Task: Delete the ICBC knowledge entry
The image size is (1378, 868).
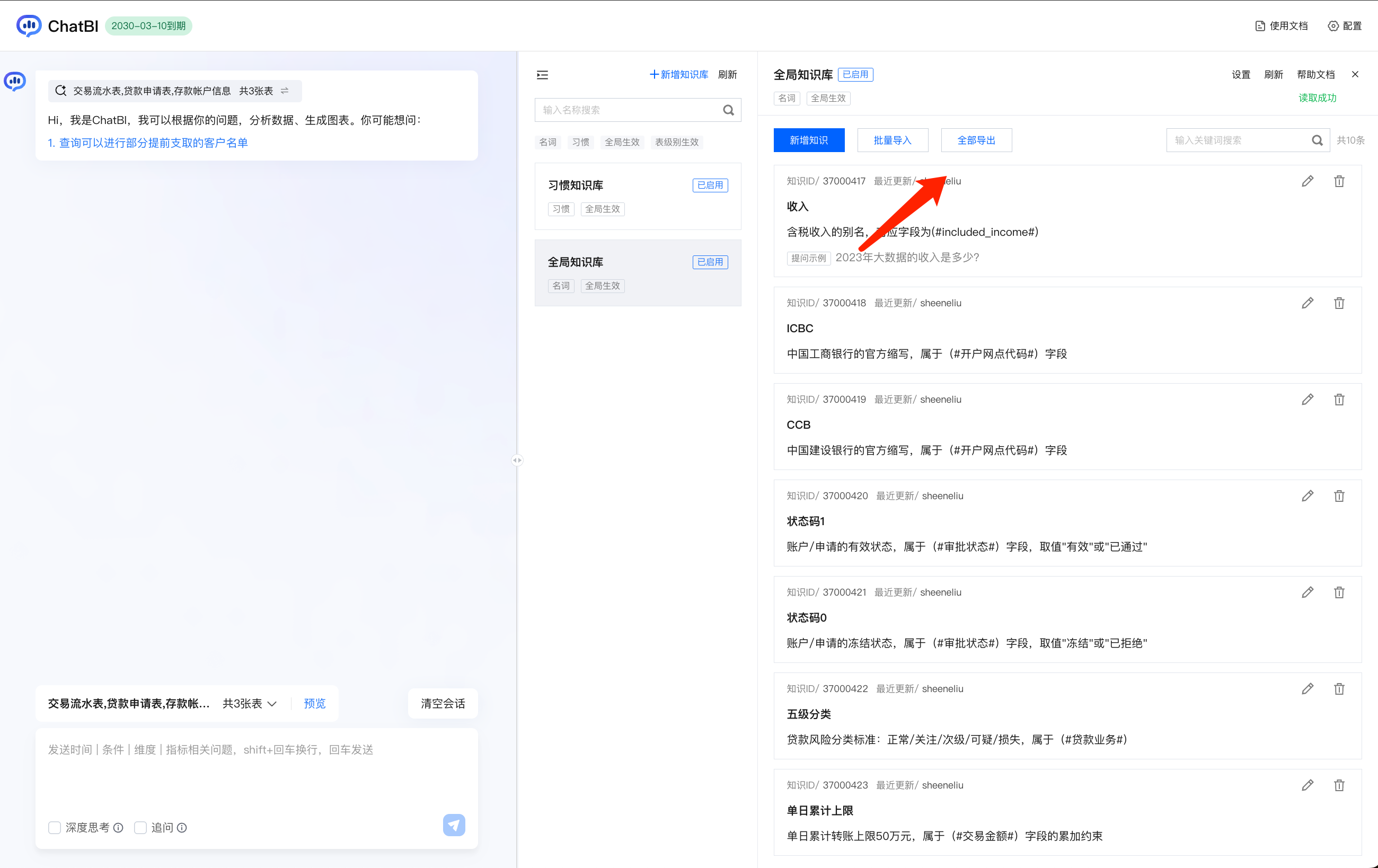Action: [x=1338, y=303]
